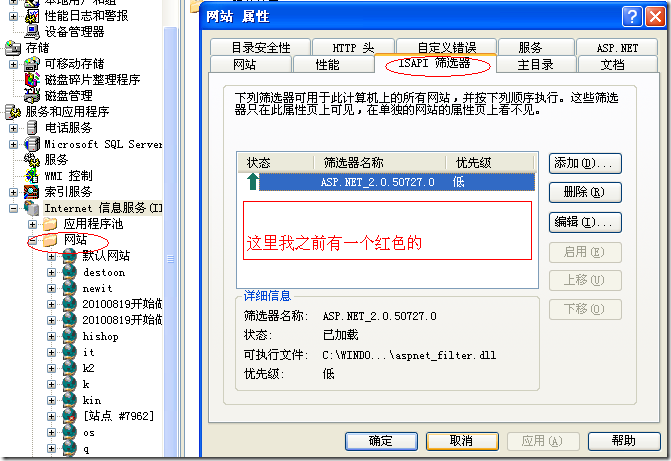
Task: Collapse the Internet 信息服务 node
Action: 13,208
